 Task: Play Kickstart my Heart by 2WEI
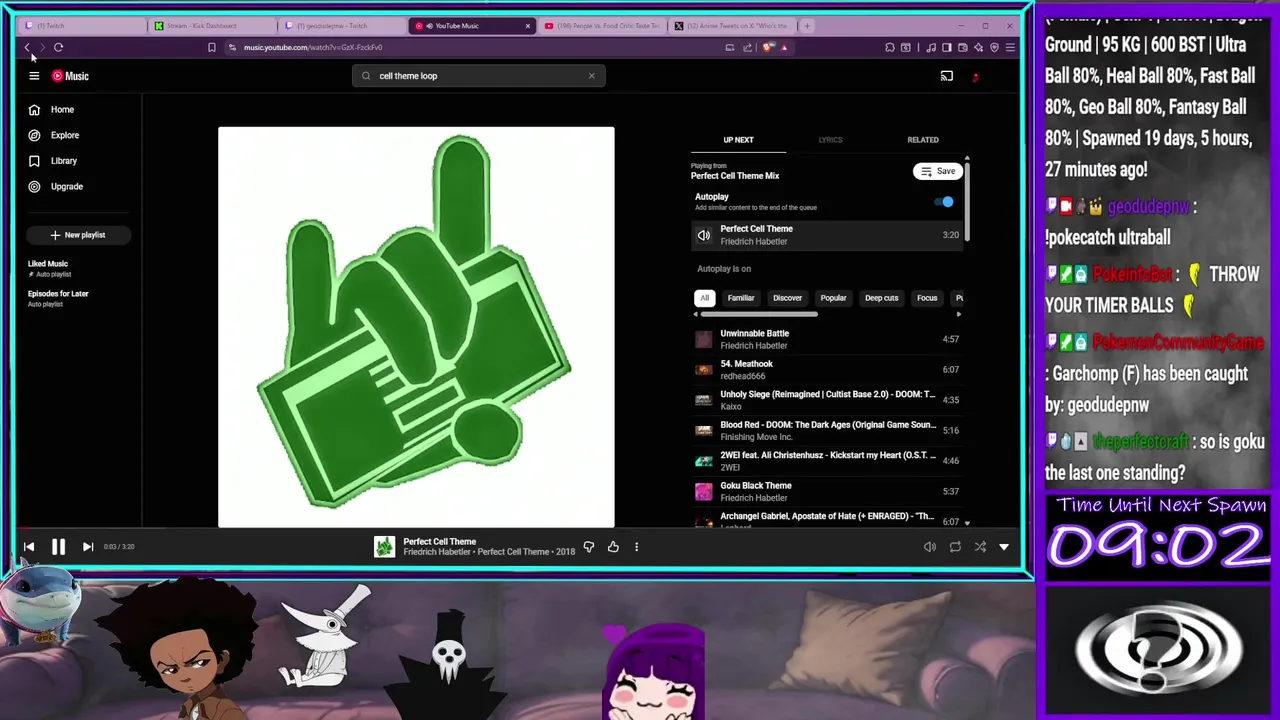(828, 461)
